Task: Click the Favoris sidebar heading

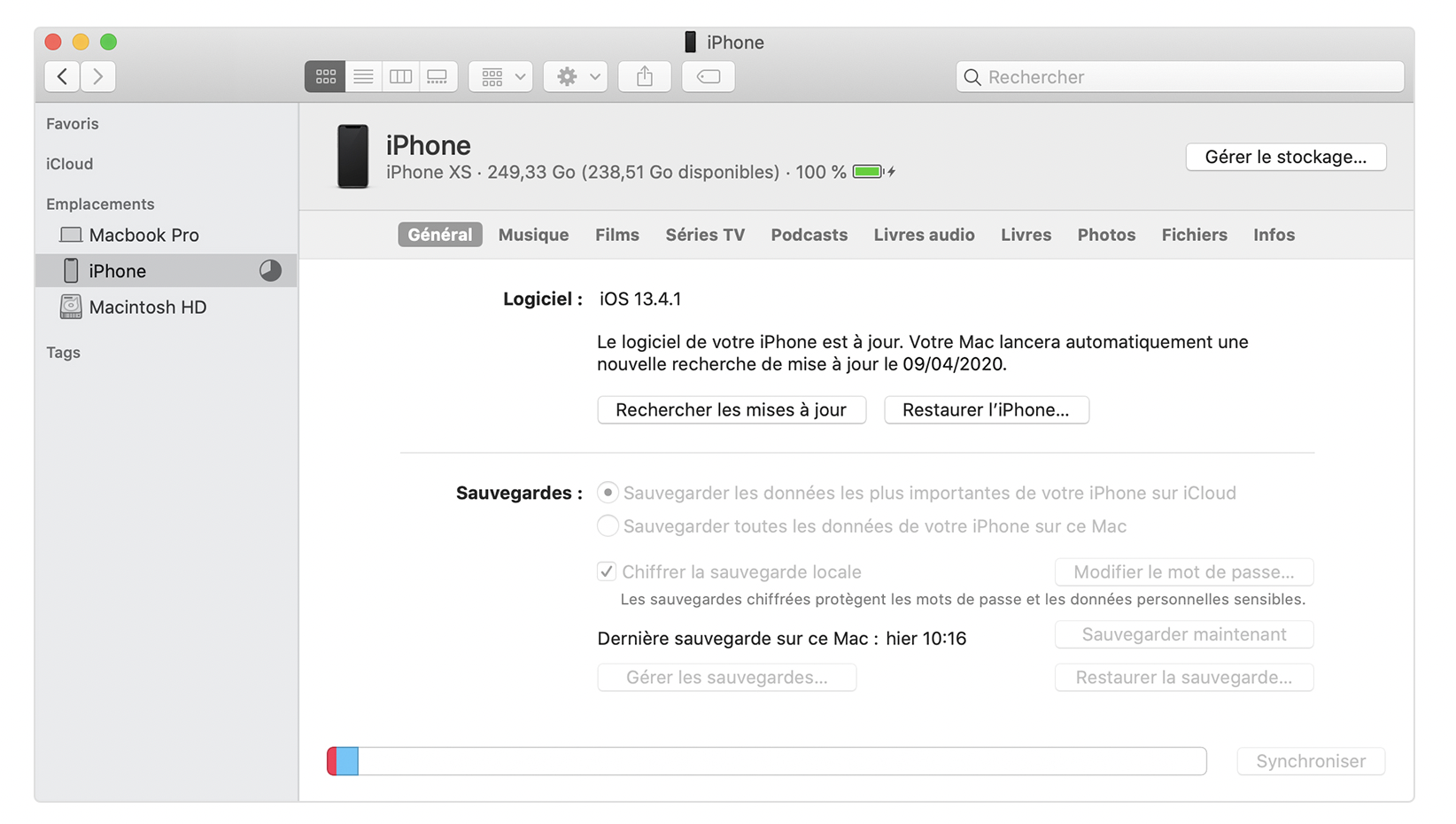Action: (73, 124)
